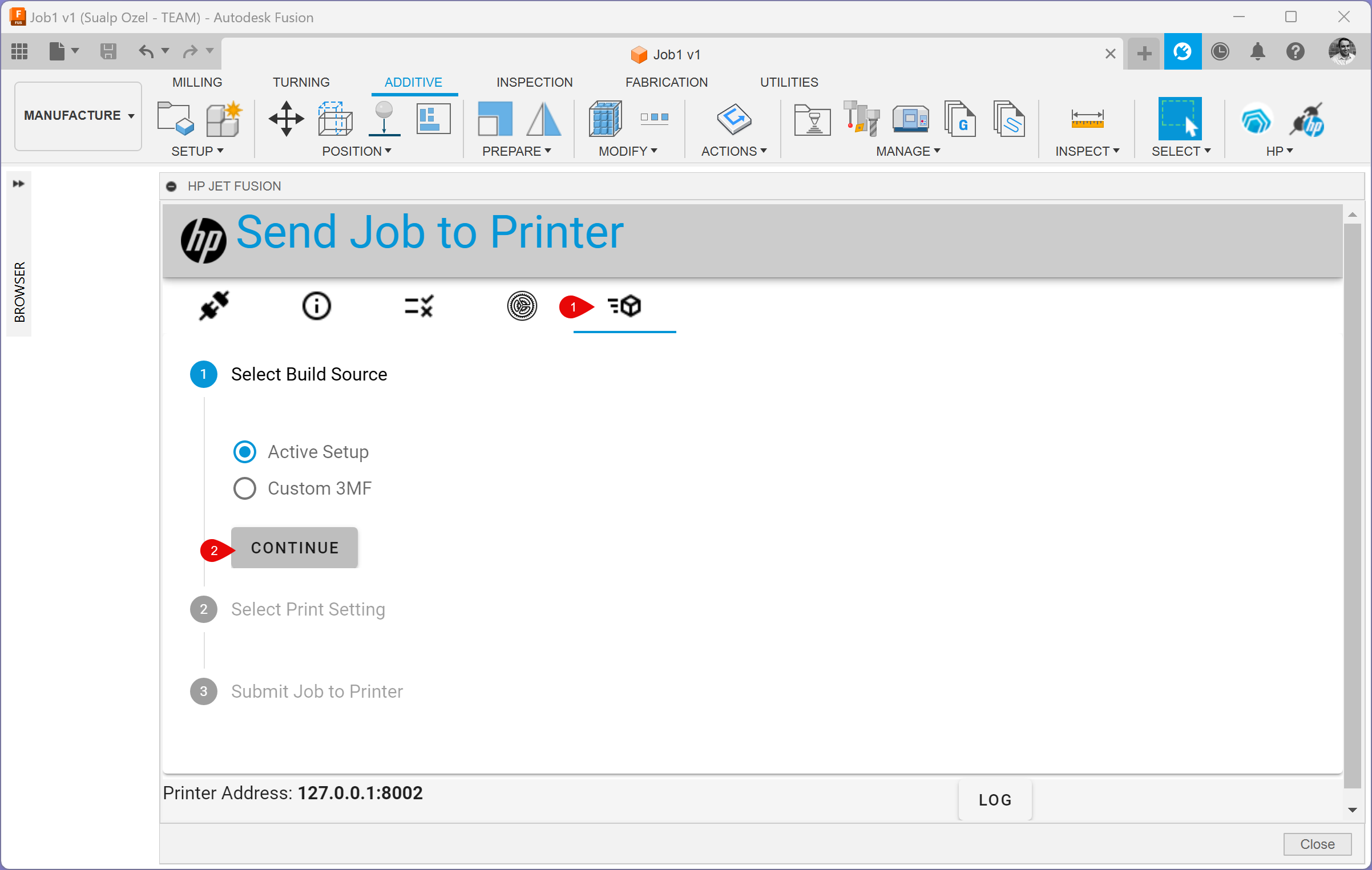The width and height of the screenshot is (1372, 870).
Task: Select the Custom 3MF radio button
Action: click(245, 488)
